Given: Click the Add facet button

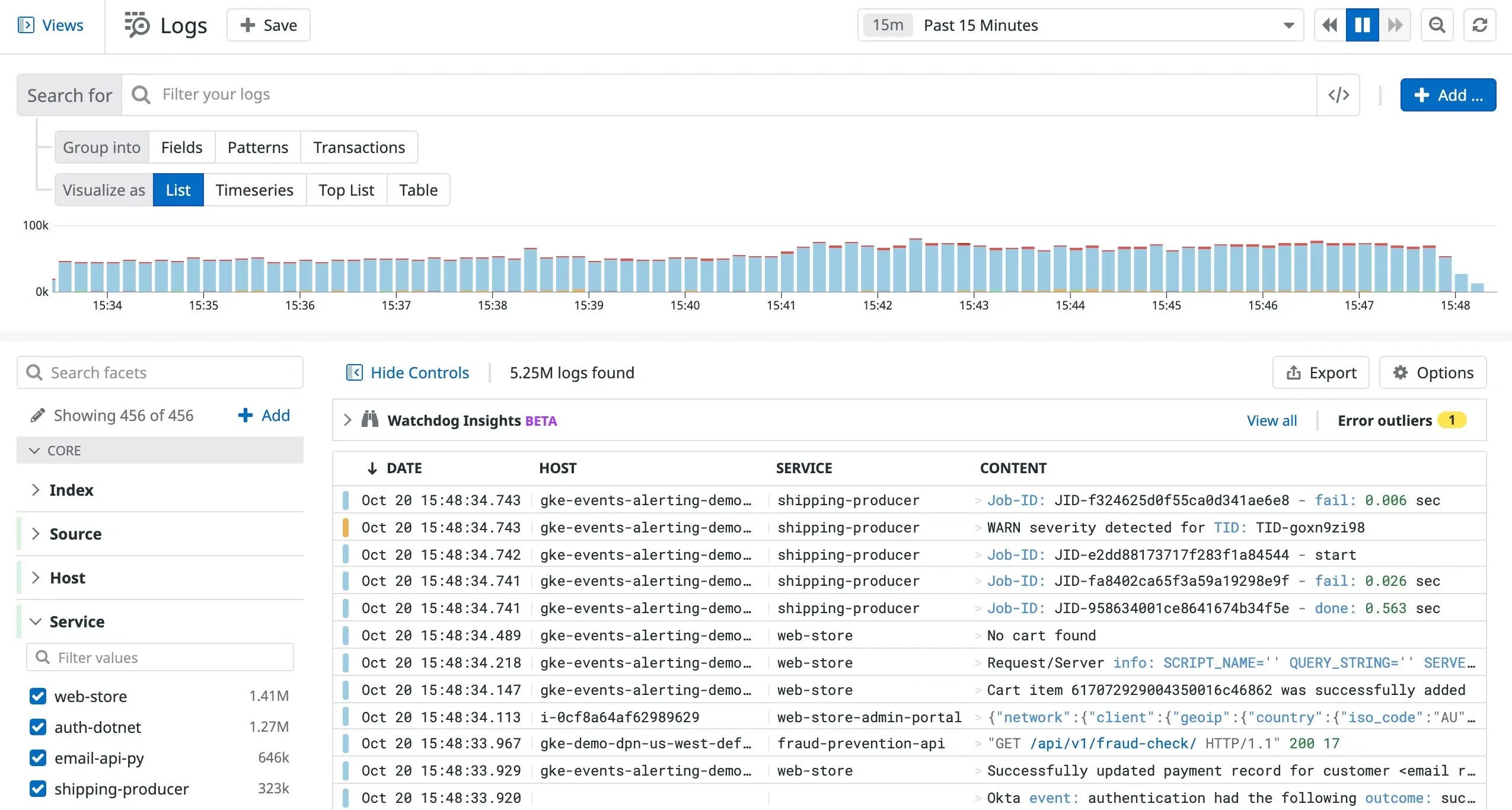Looking at the screenshot, I should [264, 415].
